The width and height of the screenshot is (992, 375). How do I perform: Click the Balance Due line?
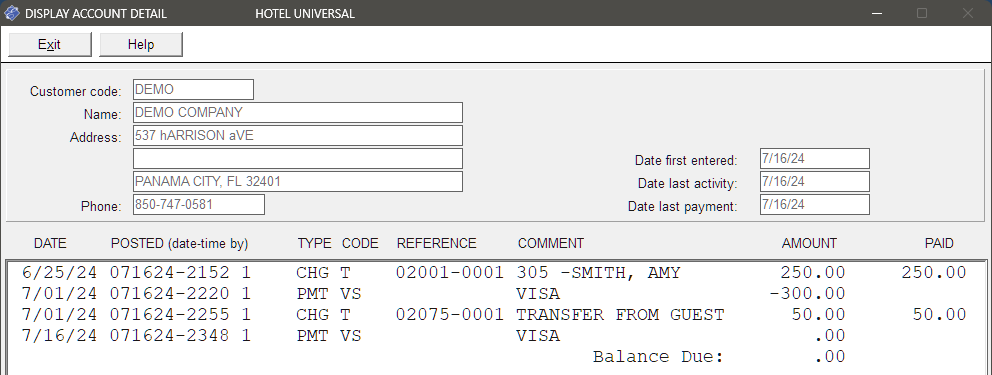click(x=719, y=357)
